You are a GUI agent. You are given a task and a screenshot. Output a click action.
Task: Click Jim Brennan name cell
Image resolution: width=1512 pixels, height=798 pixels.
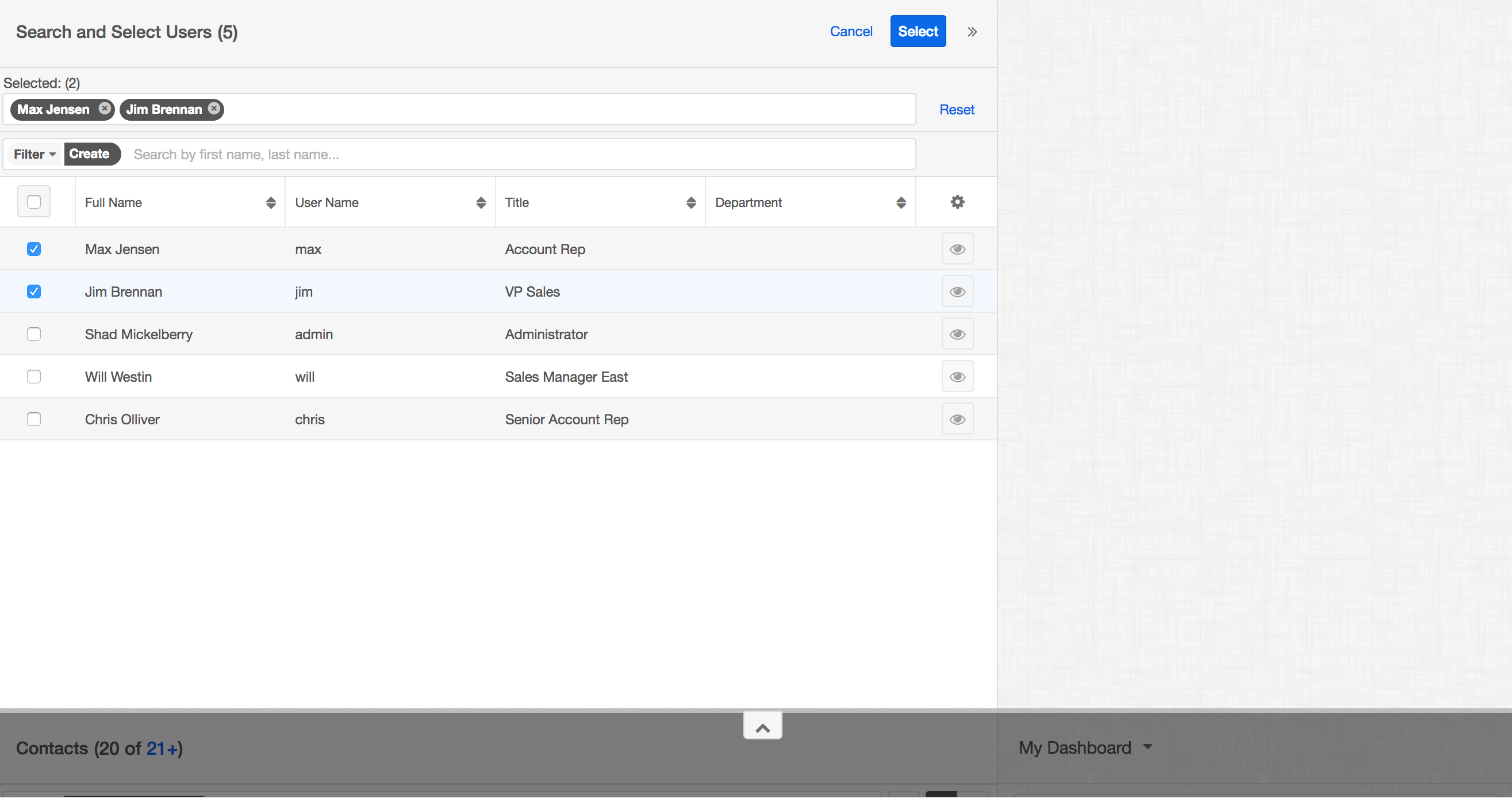click(123, 291)
